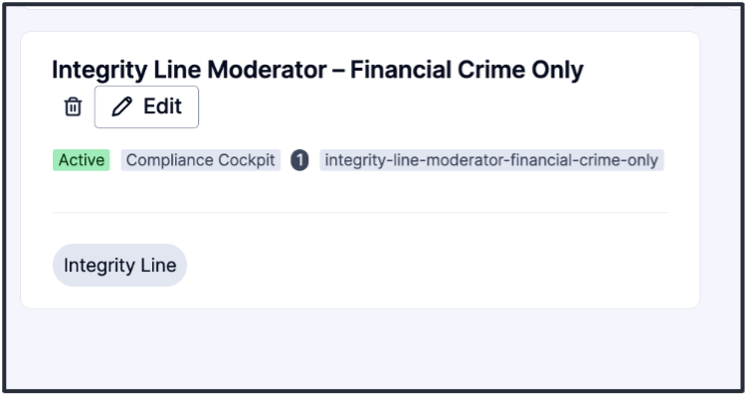Image resolution: width=748 pixels, height=397 pixels.
Task: Select the dark circular number 1 badge
Action: pos(300,160)
